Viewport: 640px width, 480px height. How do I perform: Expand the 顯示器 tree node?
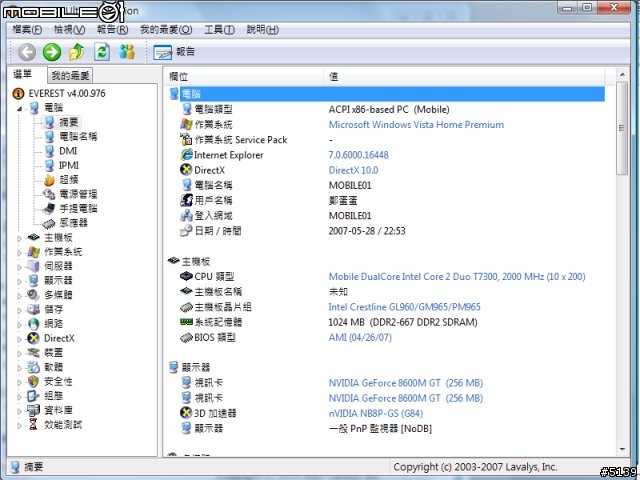19,281
